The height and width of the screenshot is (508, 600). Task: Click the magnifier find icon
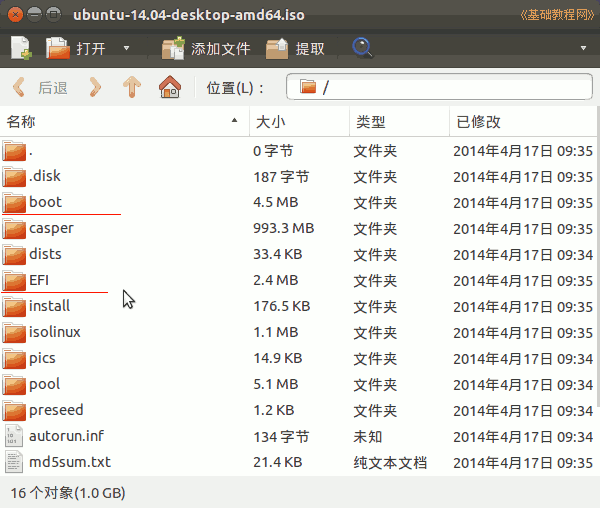[x=362, y=48]
